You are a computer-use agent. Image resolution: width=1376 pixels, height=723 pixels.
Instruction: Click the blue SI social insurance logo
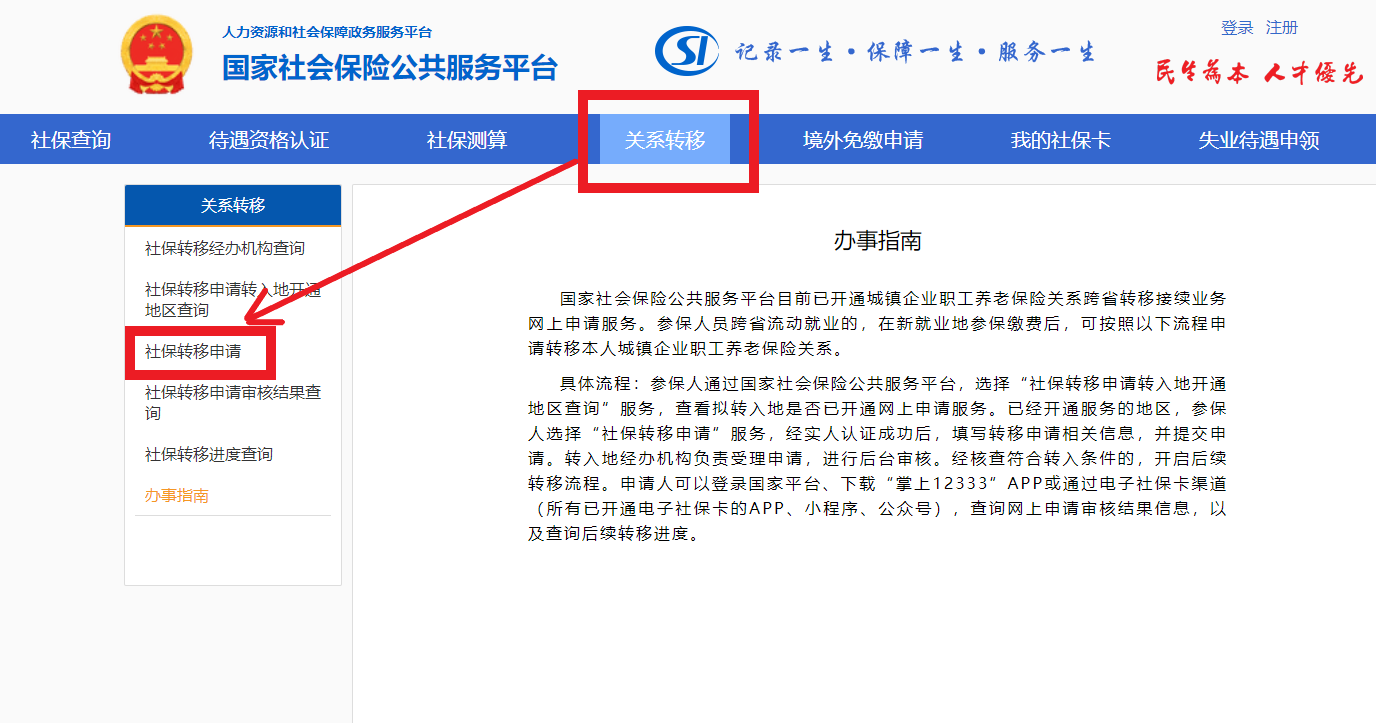click(686, 52)
